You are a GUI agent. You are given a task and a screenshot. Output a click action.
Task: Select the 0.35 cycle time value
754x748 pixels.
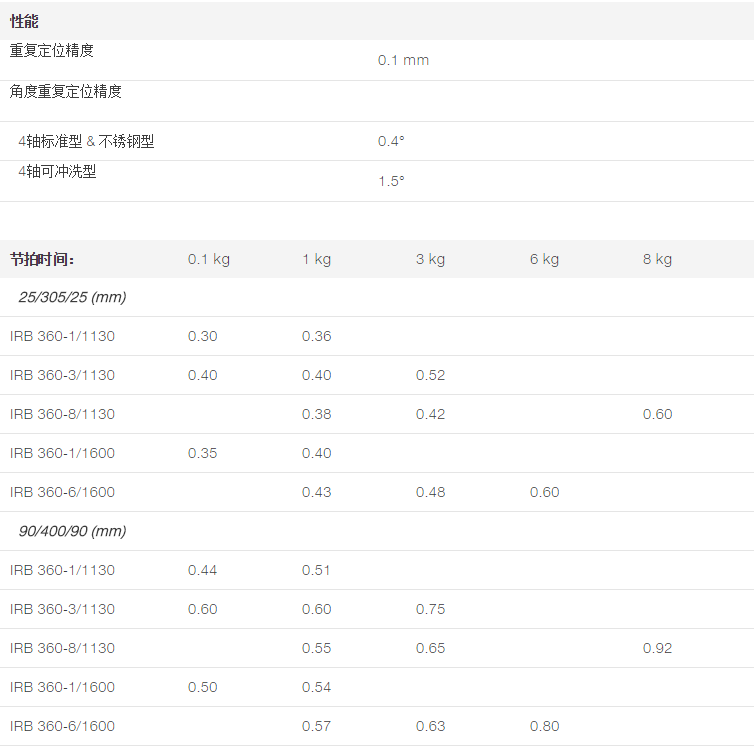[x=202, y=453]
